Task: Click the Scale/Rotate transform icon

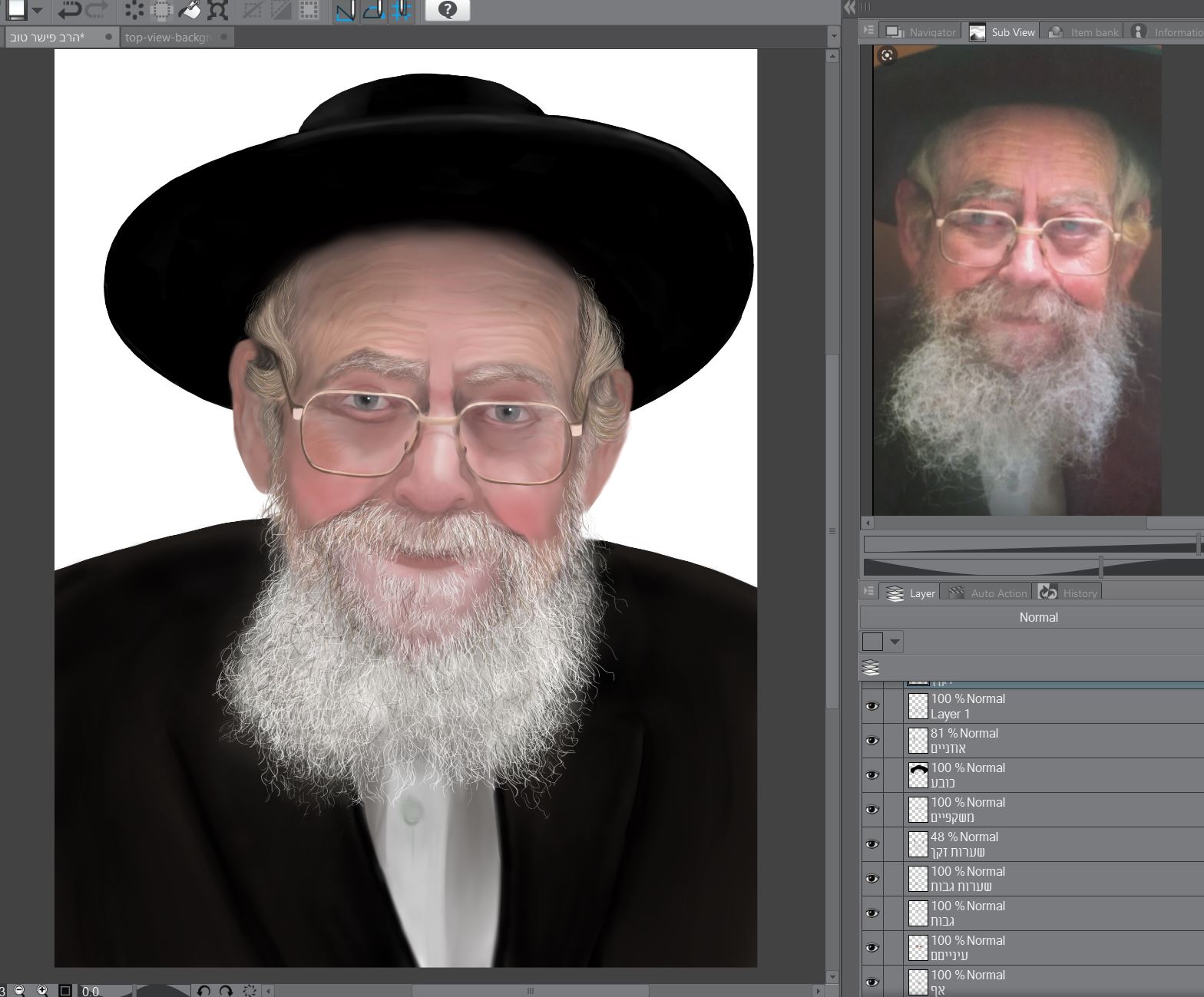Action: click(217, 10)
